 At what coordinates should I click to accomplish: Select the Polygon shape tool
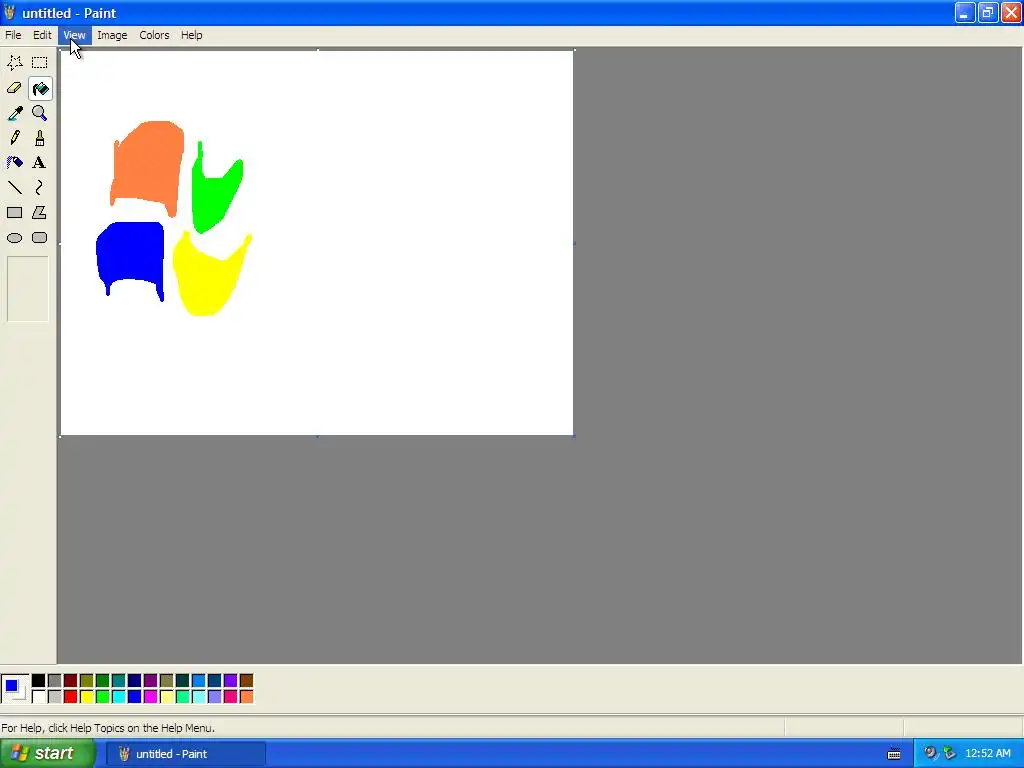pos(40,213)
